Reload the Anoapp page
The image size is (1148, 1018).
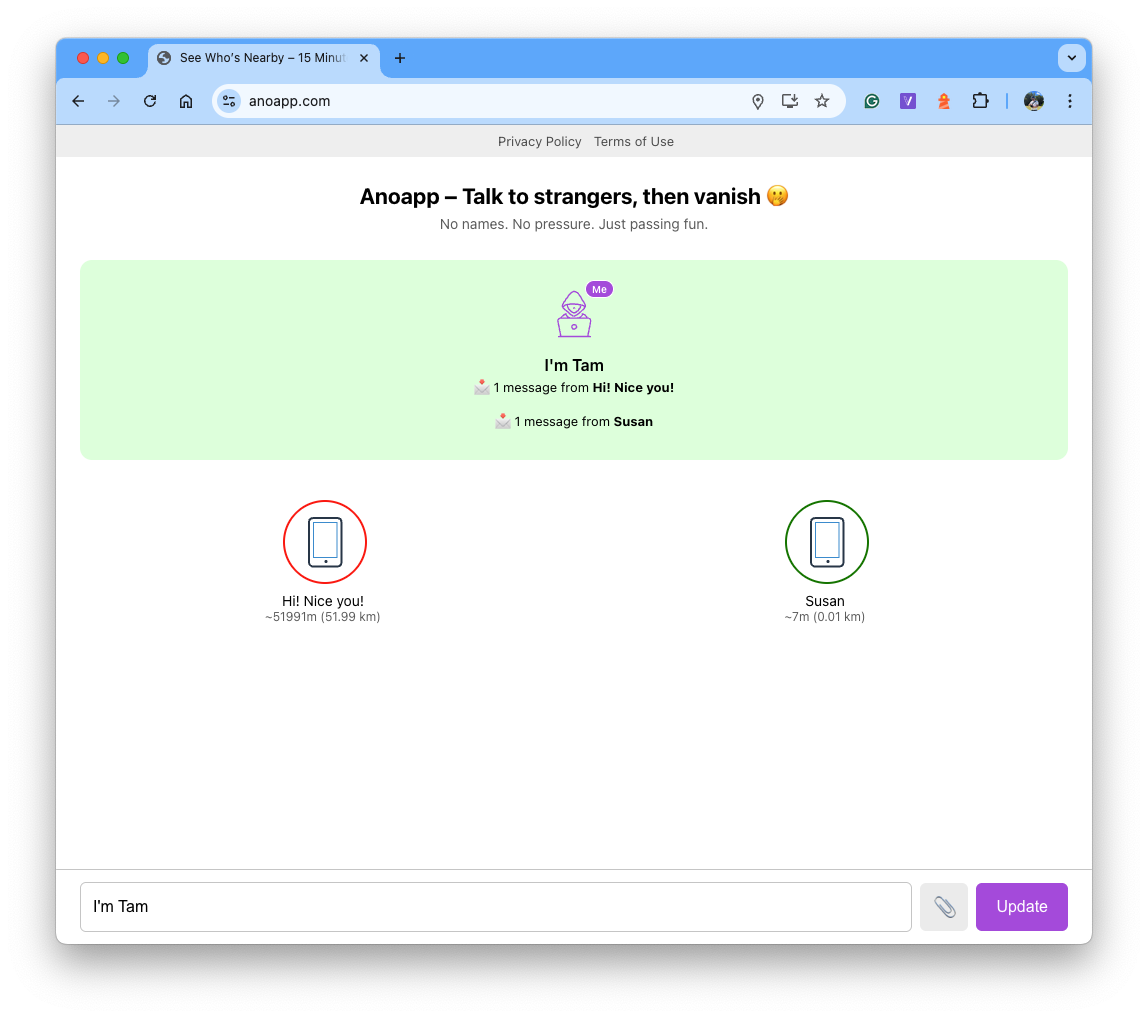pyautogui.click(x=149, y=101)
